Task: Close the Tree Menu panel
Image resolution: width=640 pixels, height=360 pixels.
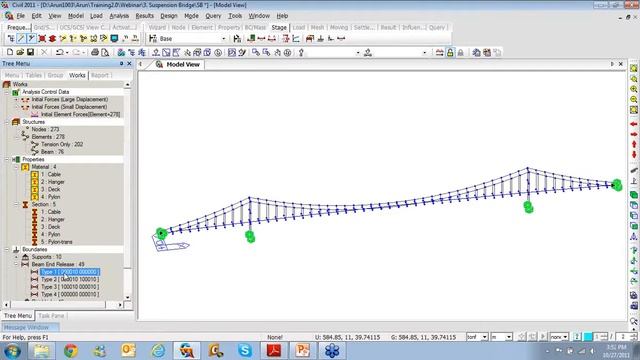Action: point(129,64)
